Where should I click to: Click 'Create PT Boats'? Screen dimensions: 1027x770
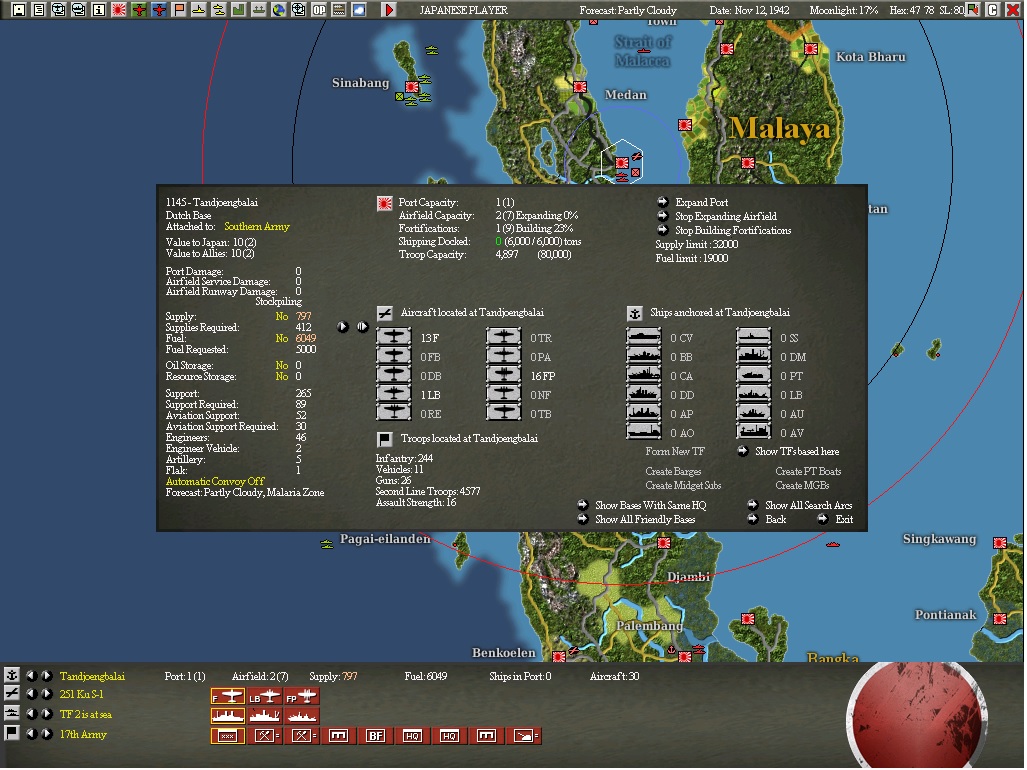(x=808, y=472)
